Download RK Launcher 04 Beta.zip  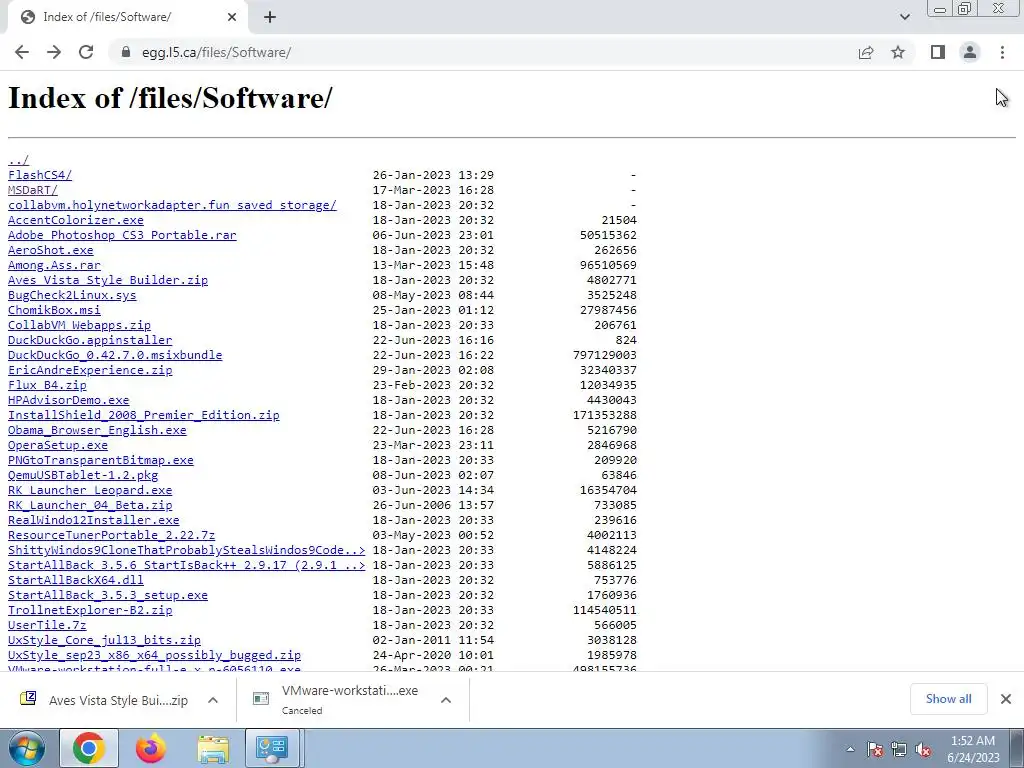(x=90, y=505)
